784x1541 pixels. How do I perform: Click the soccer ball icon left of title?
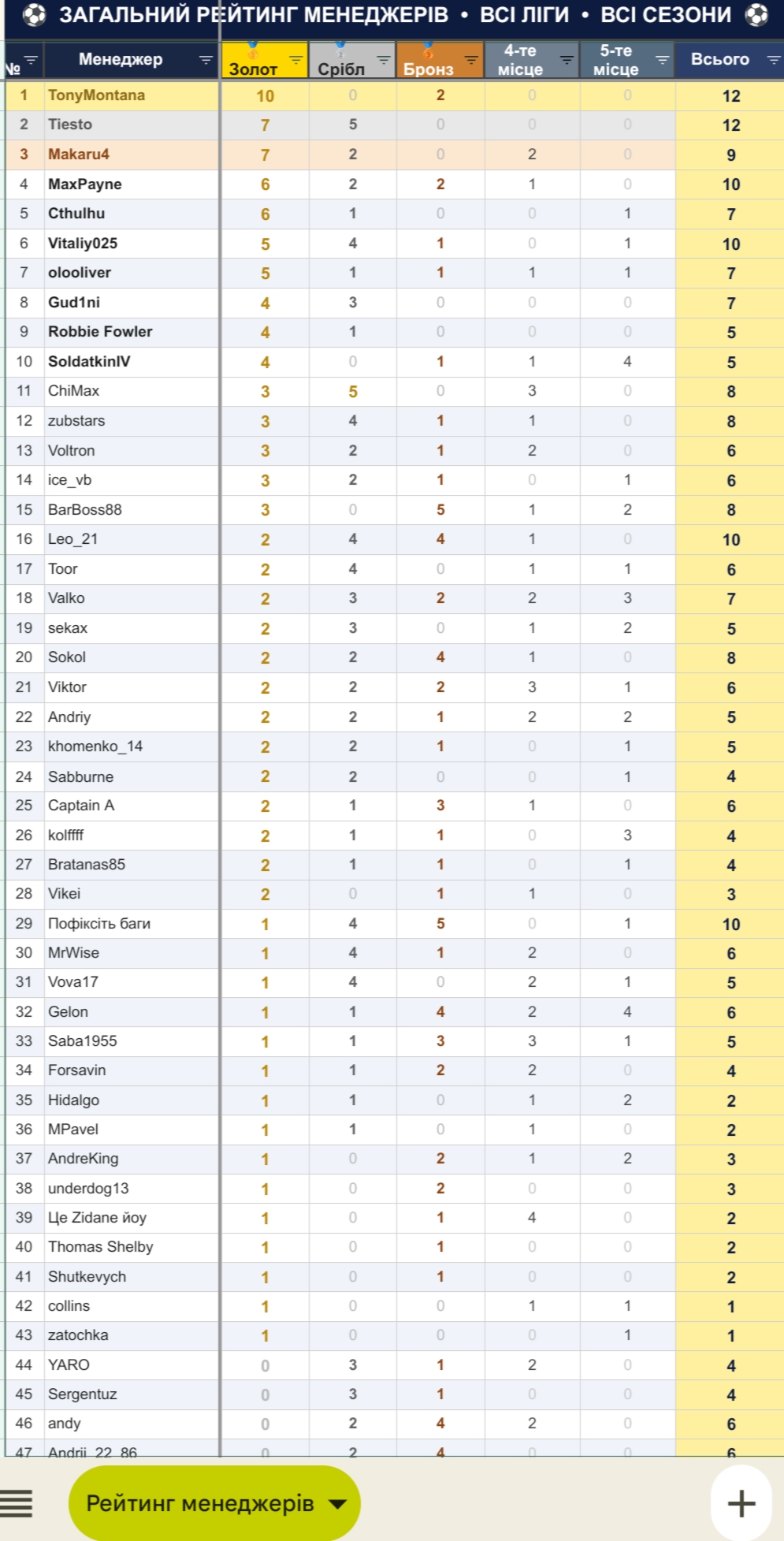pos(34,15)
